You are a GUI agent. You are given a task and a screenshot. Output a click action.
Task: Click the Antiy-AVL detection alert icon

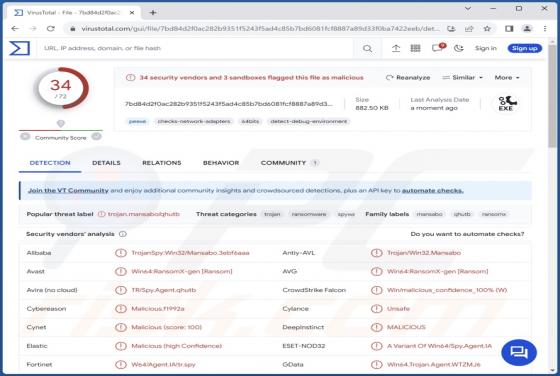[376, 253]
